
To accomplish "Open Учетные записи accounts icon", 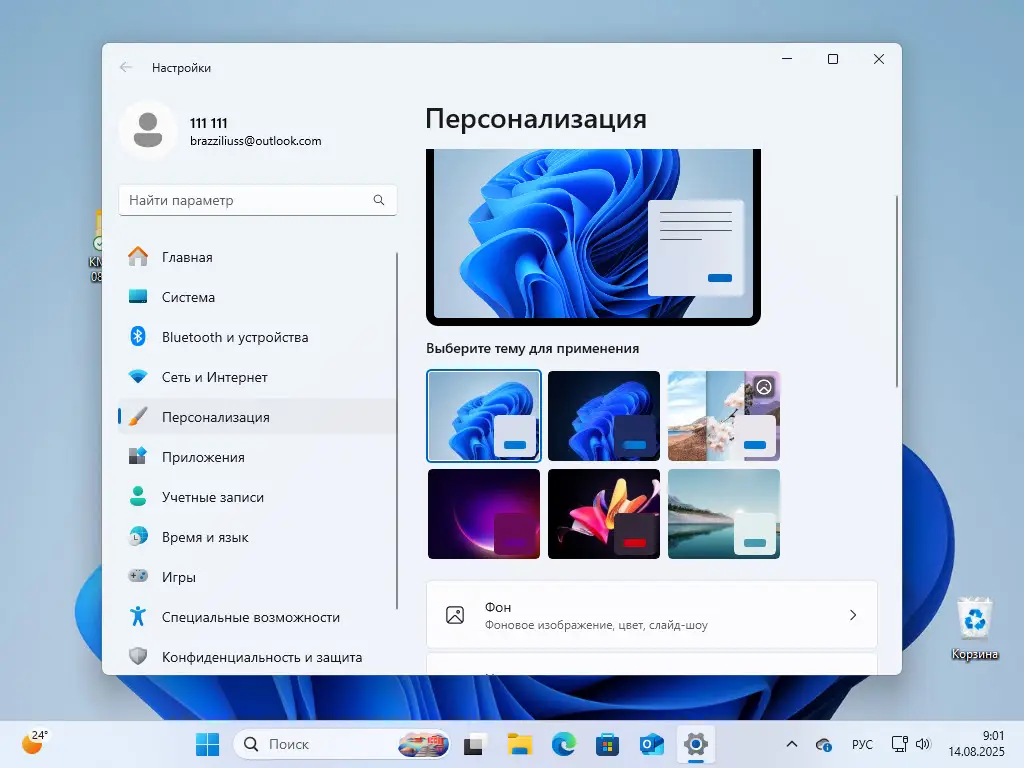I will 139,497.
